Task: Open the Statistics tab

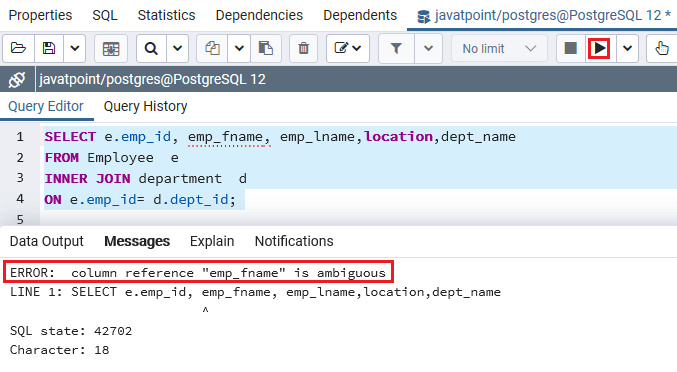Action: 166,16
